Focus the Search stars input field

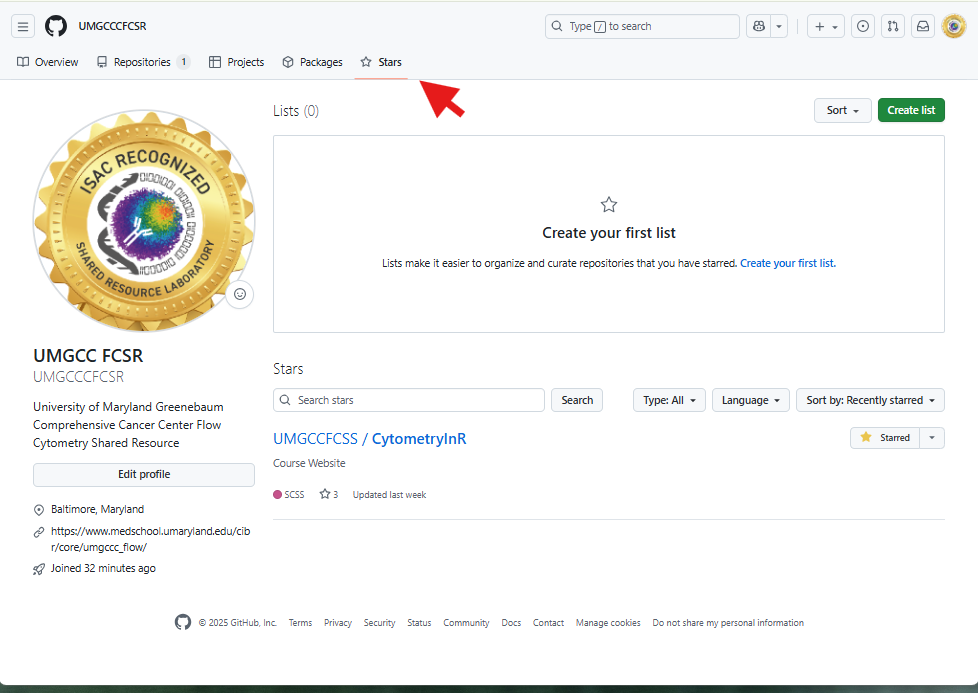409,400
